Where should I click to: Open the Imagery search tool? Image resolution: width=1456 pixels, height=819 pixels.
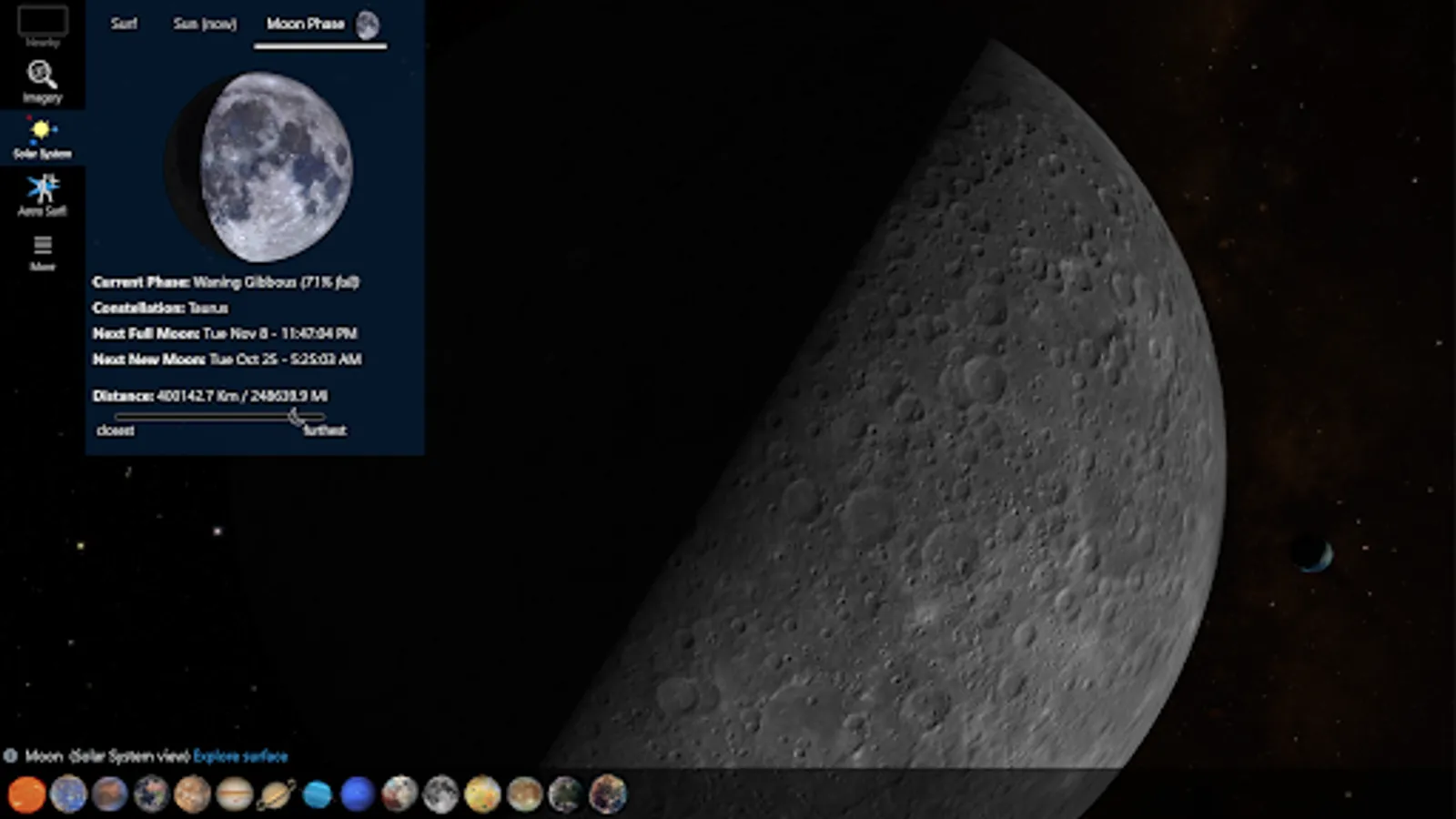42,81
